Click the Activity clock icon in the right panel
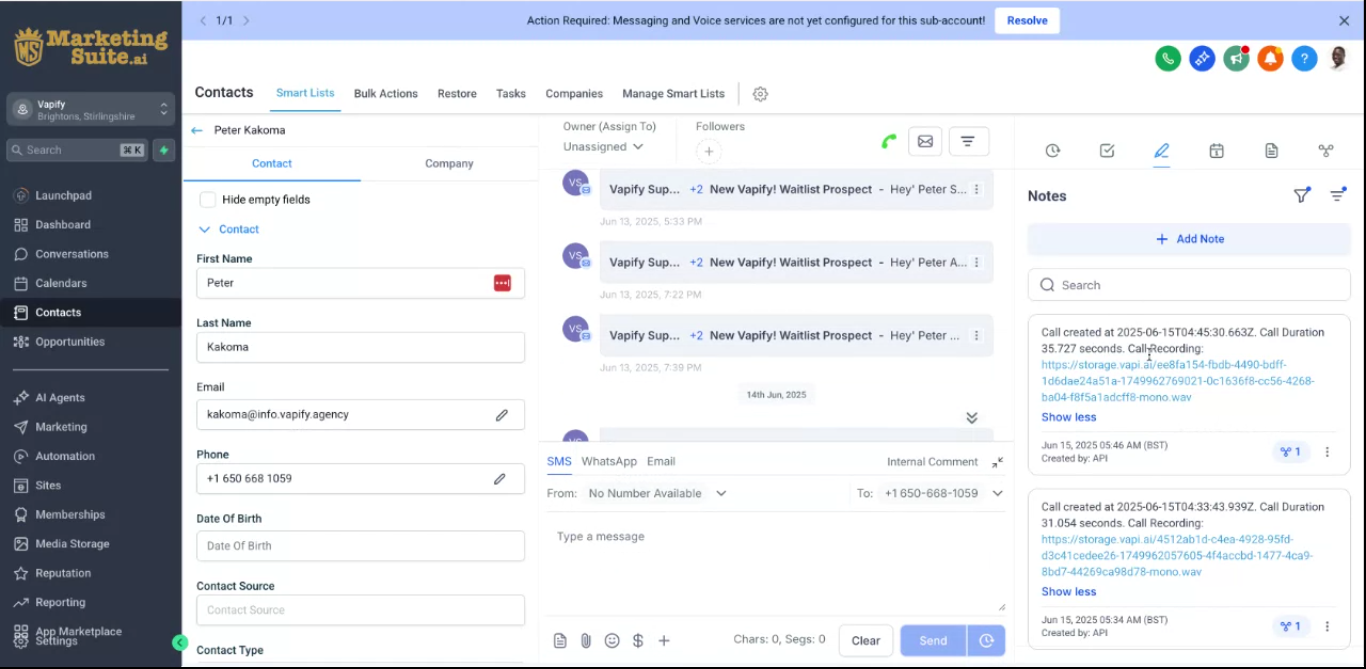 point(1052,150)
